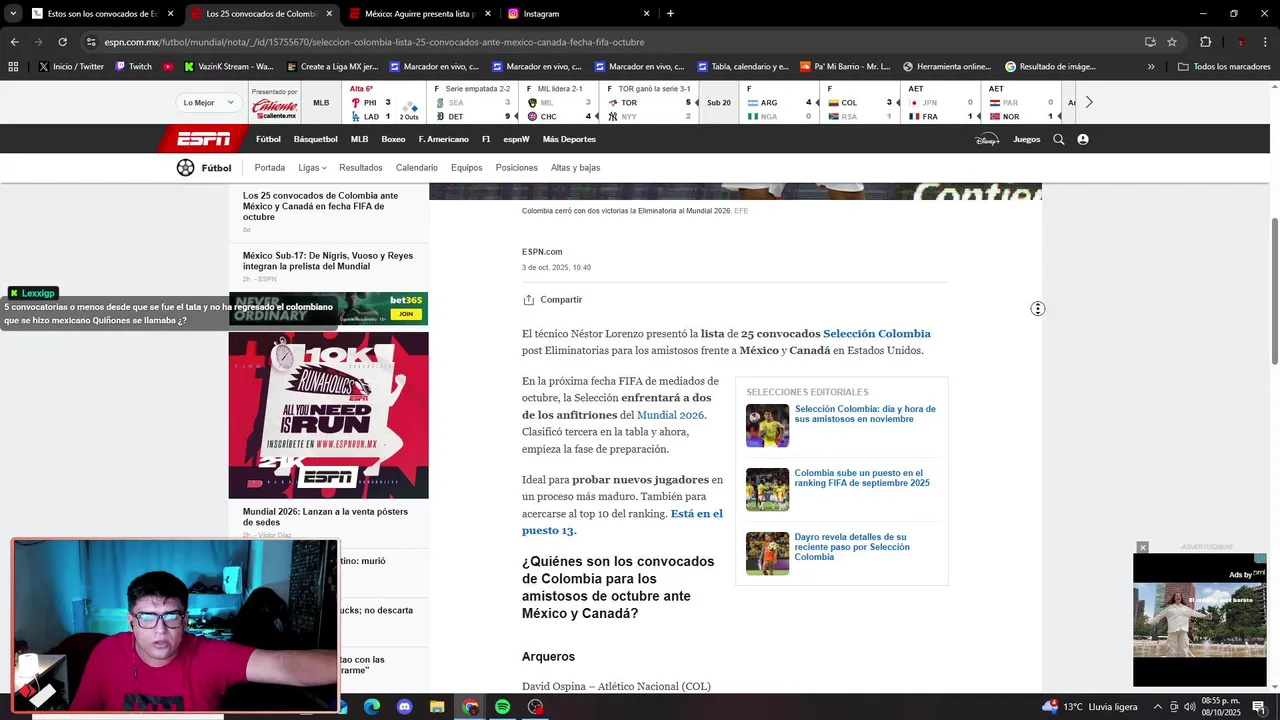
Task: Open Colombia sube un puesto ranking article
Action: click(x=862, y=478)
